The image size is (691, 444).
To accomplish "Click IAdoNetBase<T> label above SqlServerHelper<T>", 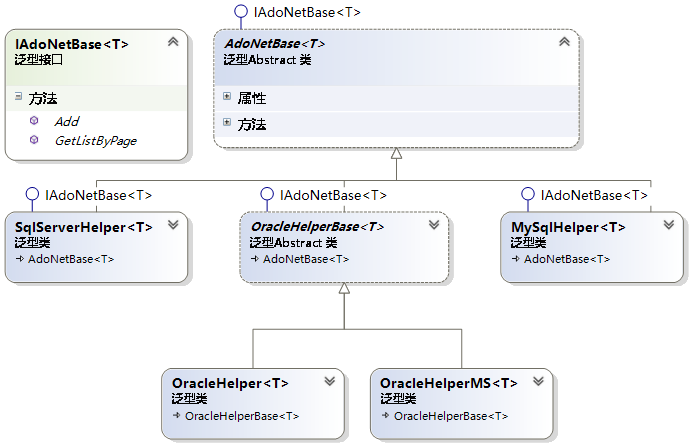I will click(99, 195).
